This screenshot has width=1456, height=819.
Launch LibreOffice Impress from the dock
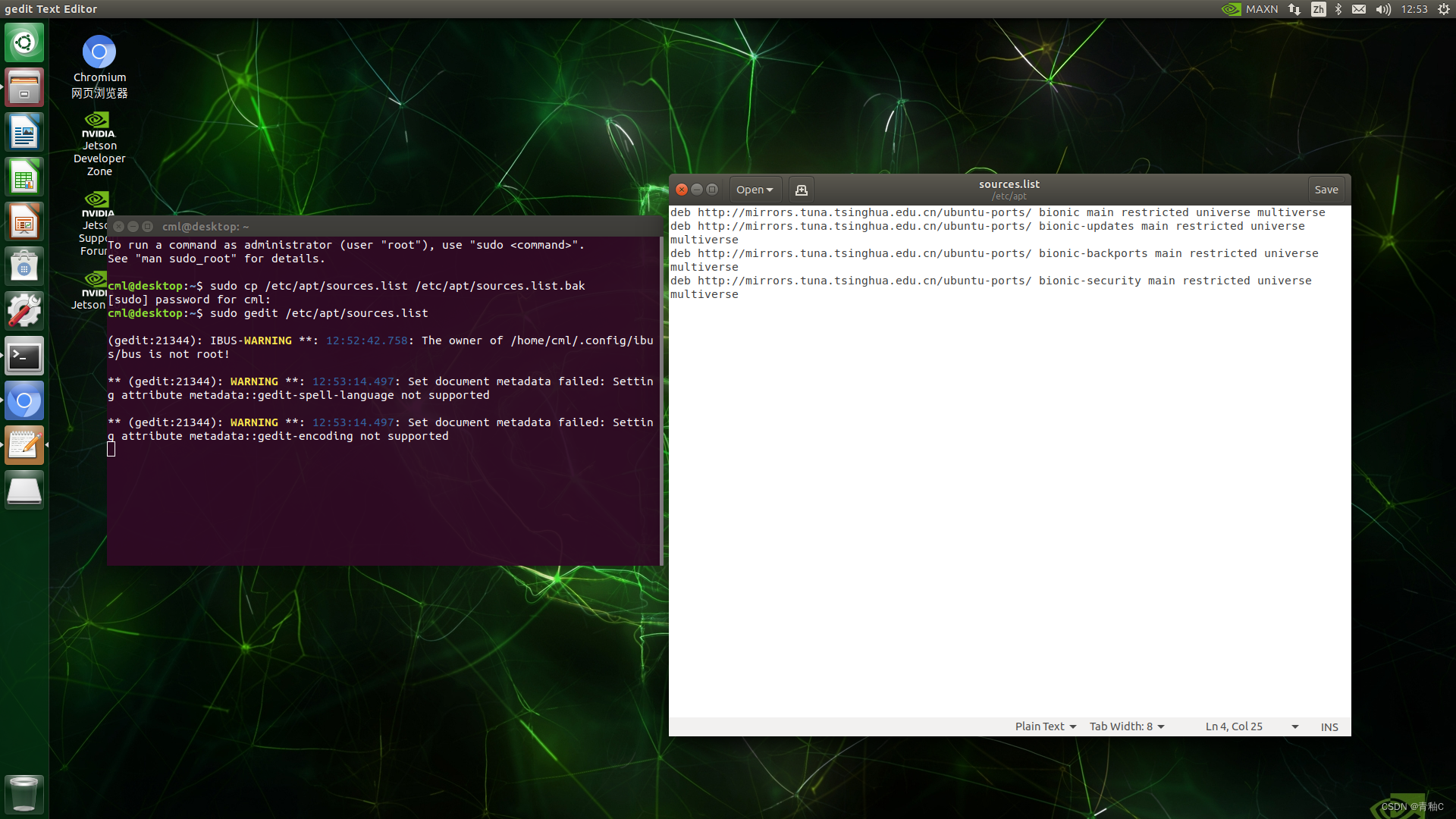24,221
